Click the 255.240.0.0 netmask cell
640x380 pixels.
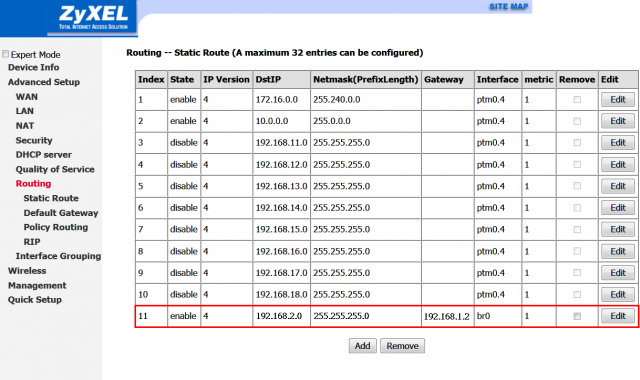click(x=366, y=100)
